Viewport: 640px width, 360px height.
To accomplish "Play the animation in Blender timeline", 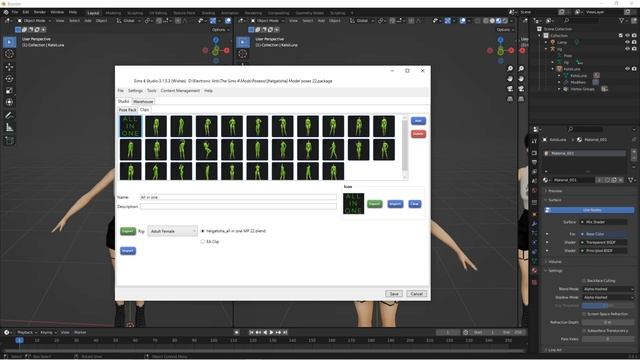I will (271, 332).
